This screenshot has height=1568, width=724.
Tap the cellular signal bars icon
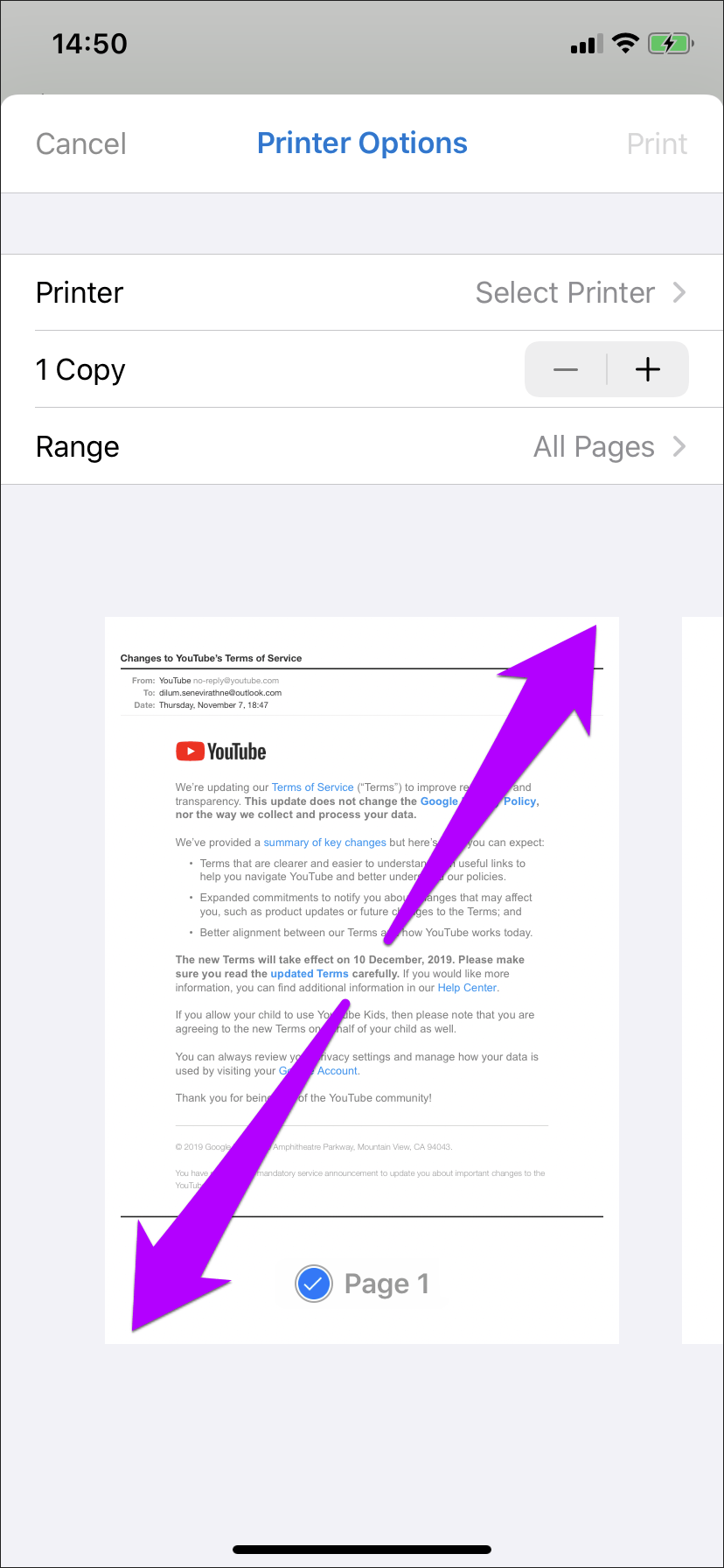(585, 45)
